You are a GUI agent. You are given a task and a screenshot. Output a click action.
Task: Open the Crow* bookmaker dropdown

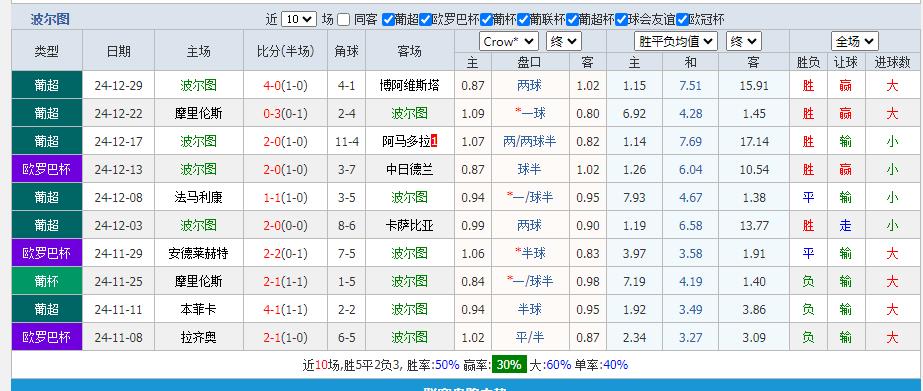[509, 41]
